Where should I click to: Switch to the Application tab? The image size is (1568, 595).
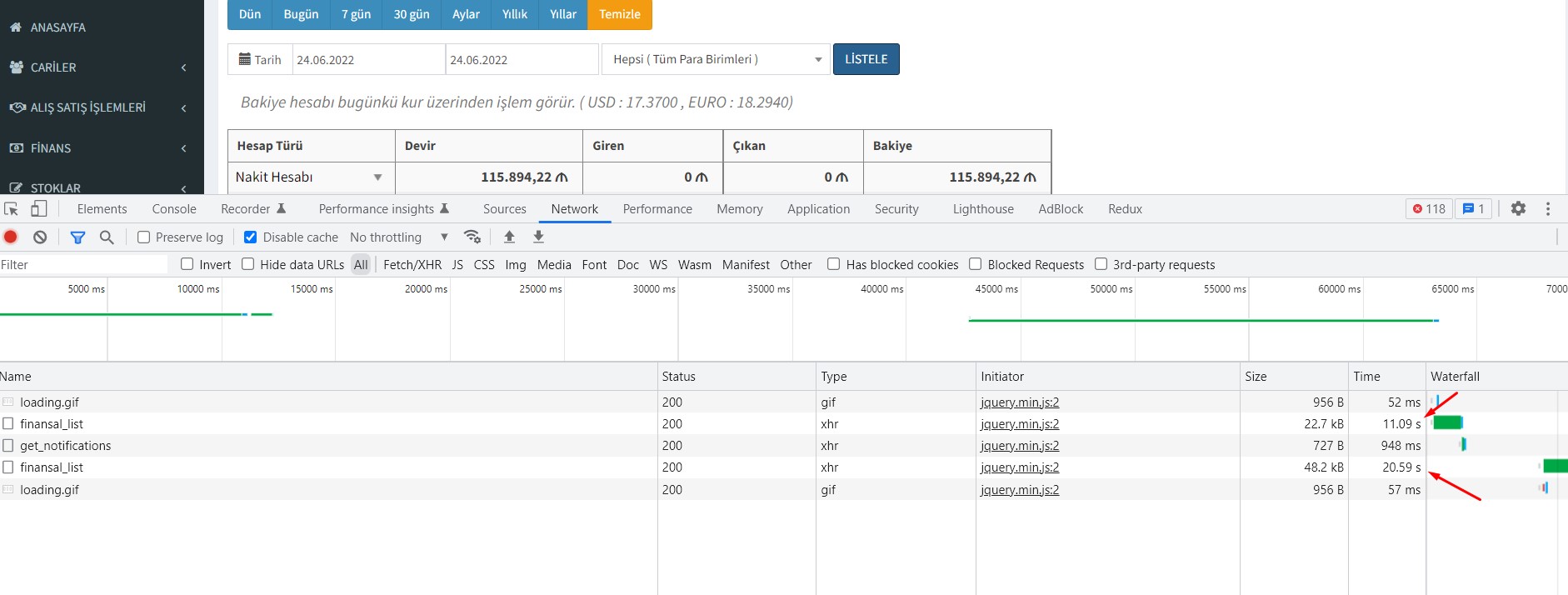pos(818,209)
